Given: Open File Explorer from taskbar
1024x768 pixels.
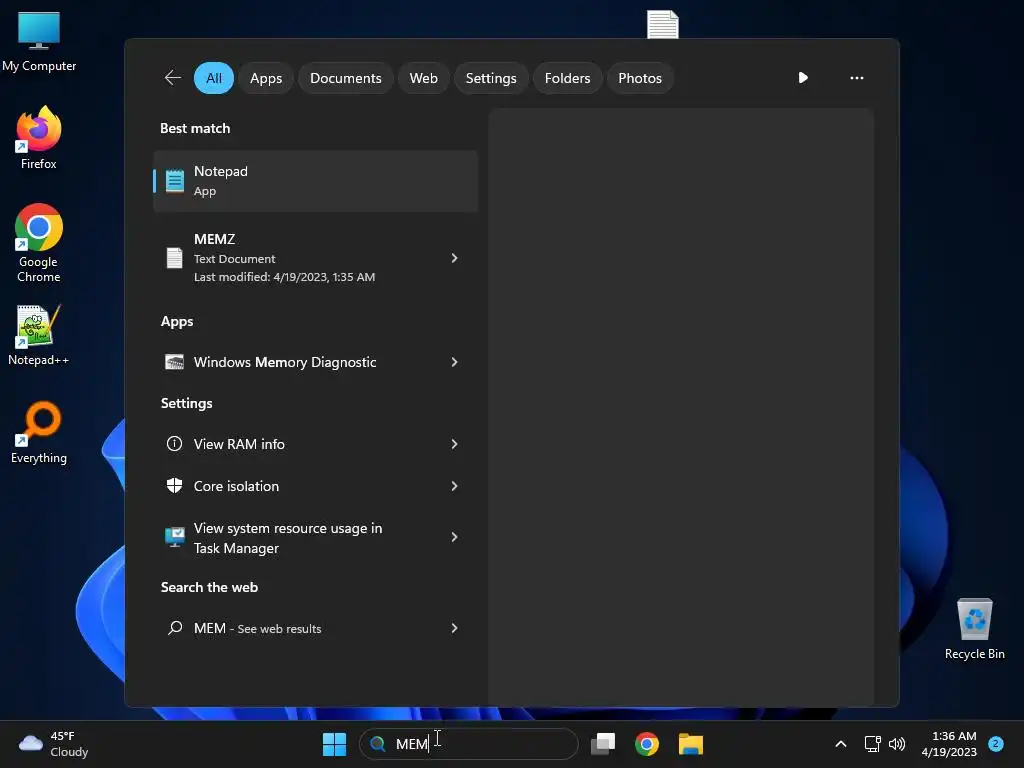Looking at the screenshot, I should 690,744.
